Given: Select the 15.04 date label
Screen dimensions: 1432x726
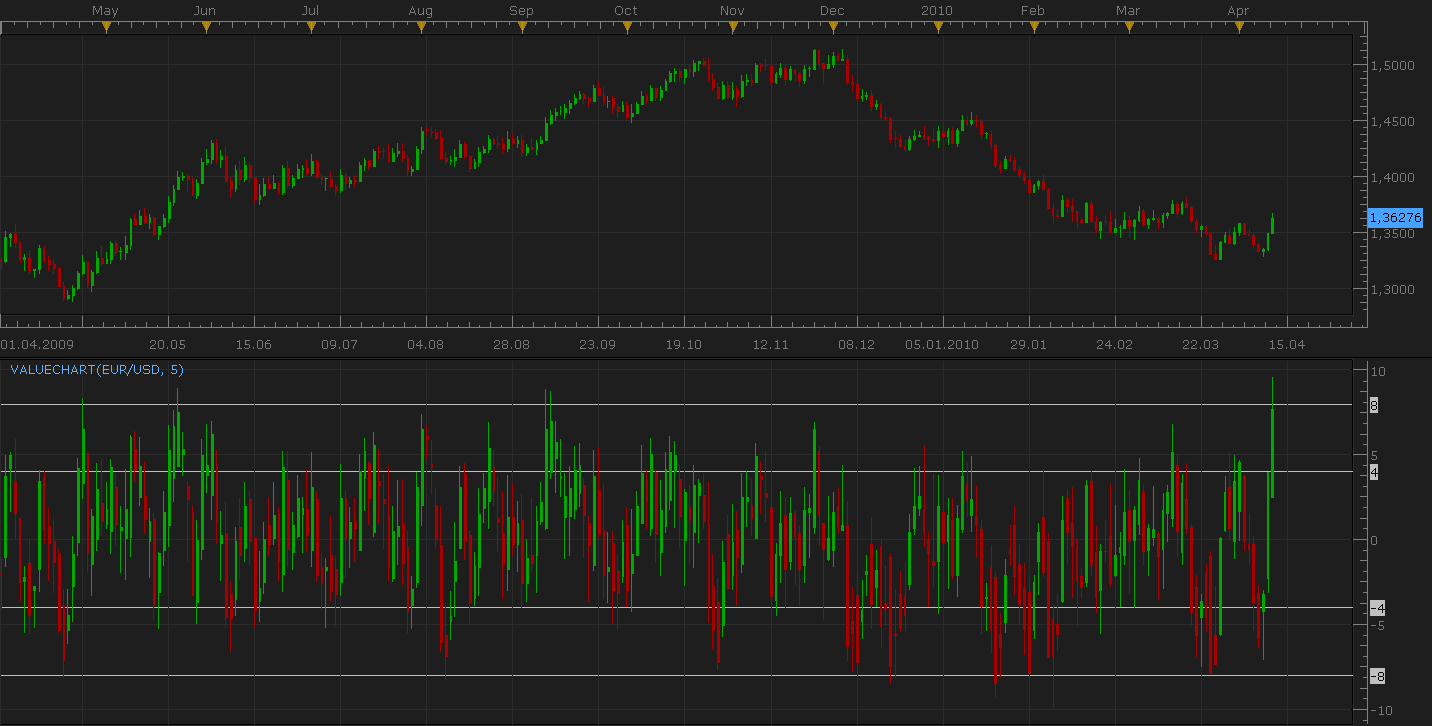Looking at the screenshot, I should (1287, 344).
